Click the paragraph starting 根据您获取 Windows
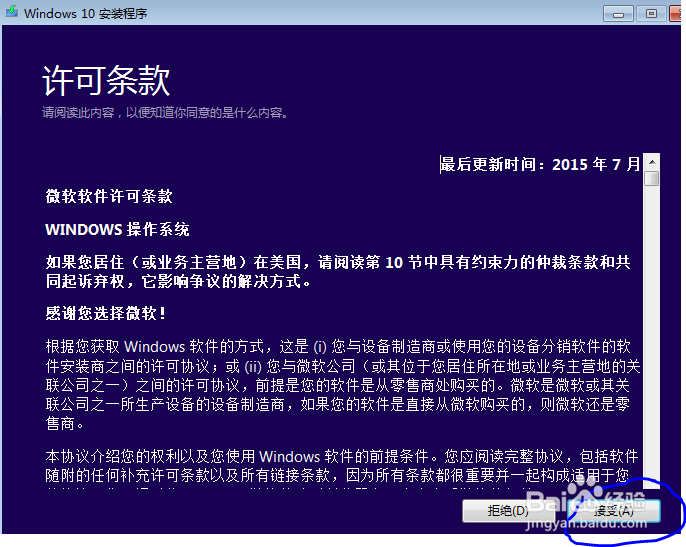Viewport: 686px width, 547px height. point(343,385)
